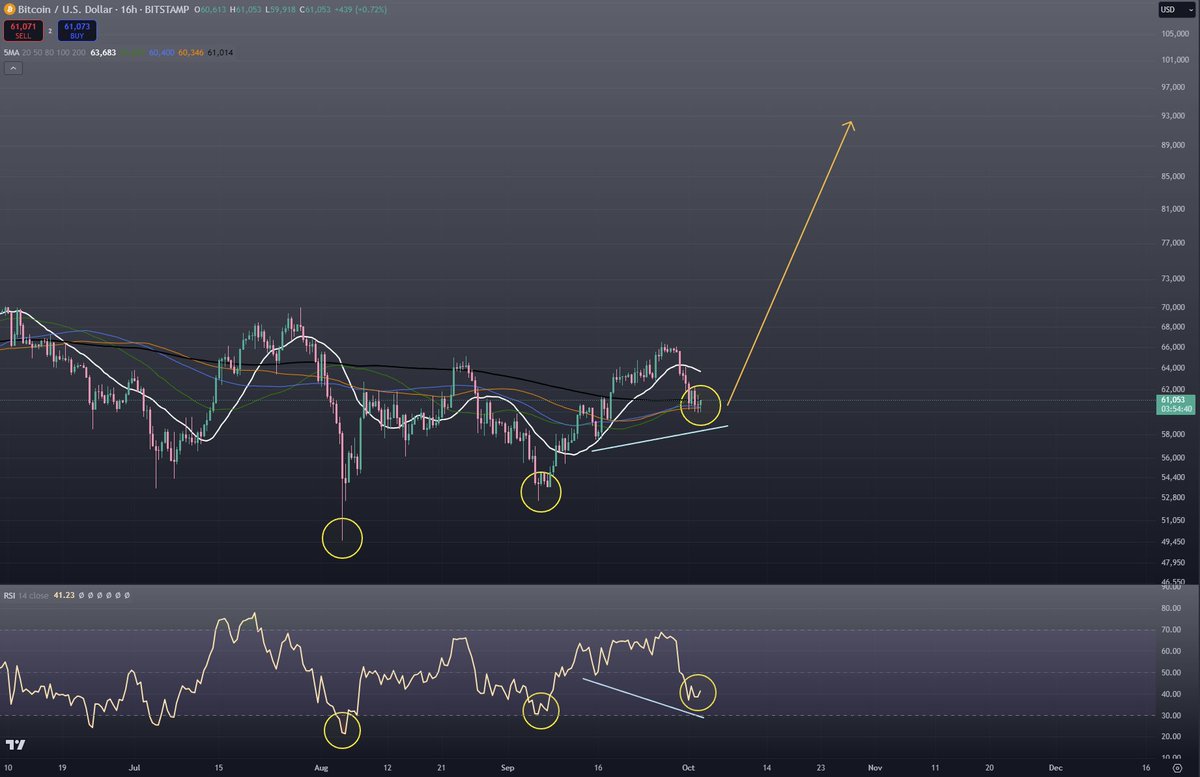Click 89,000 on the price axis
Viewport: 1200px width, 777px height.
click(x=1171, y=146)
